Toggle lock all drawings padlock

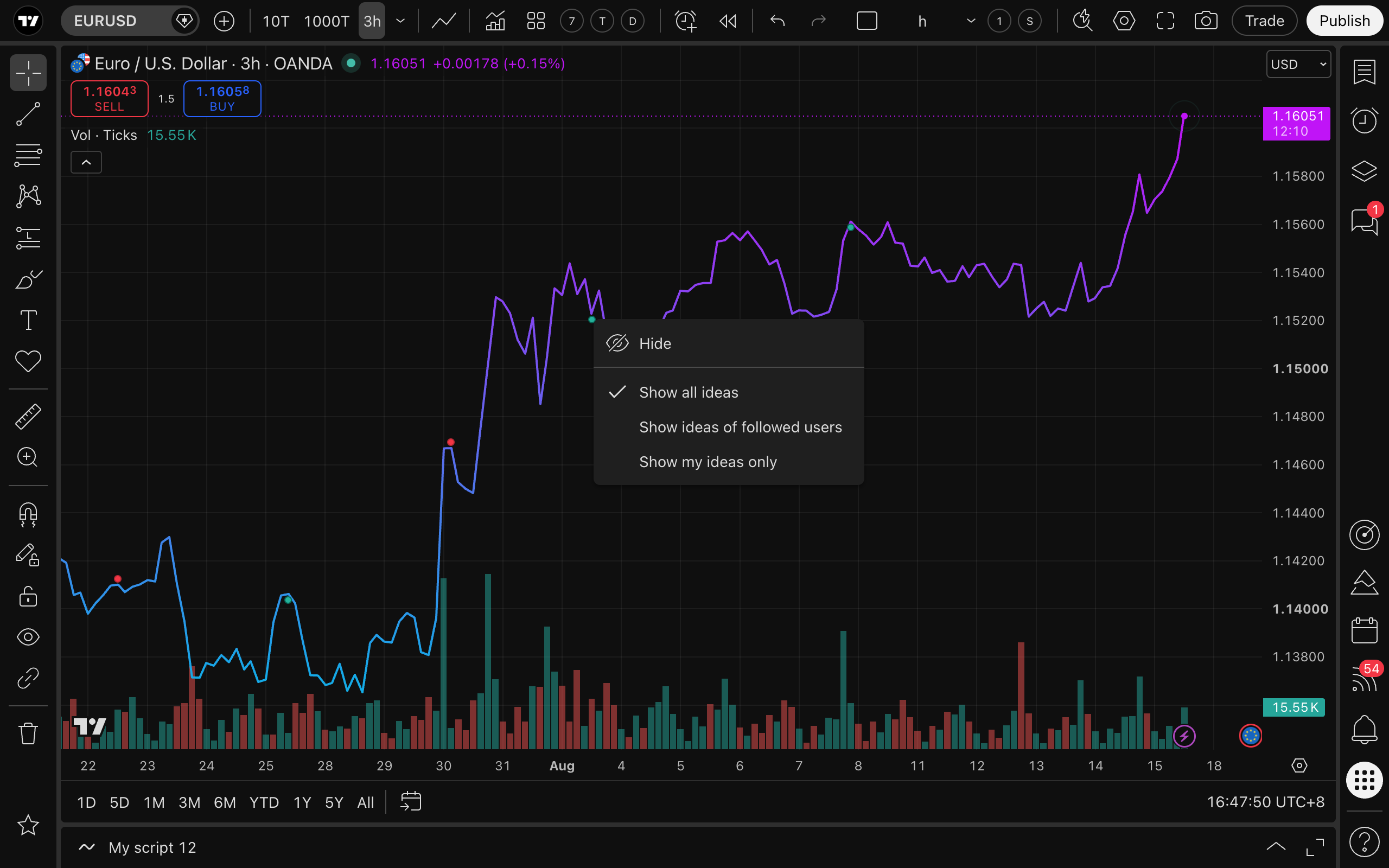tap(28, 596)
